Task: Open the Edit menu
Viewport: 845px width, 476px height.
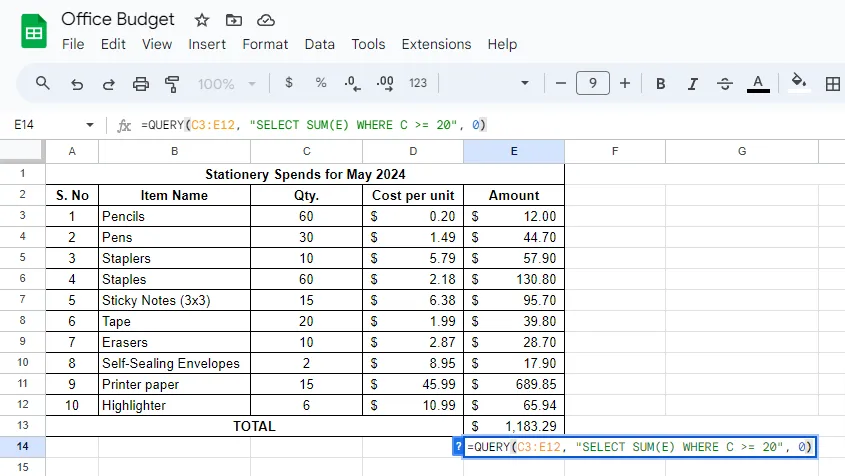Action: pos(113,44)
